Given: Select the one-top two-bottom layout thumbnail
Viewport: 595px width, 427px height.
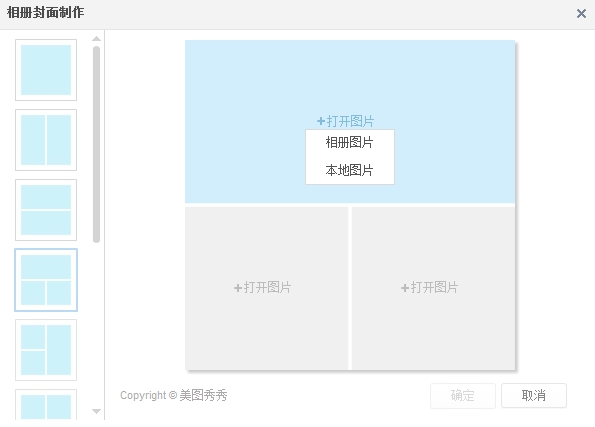Looking at the screenshot, I should coord(46,280).
